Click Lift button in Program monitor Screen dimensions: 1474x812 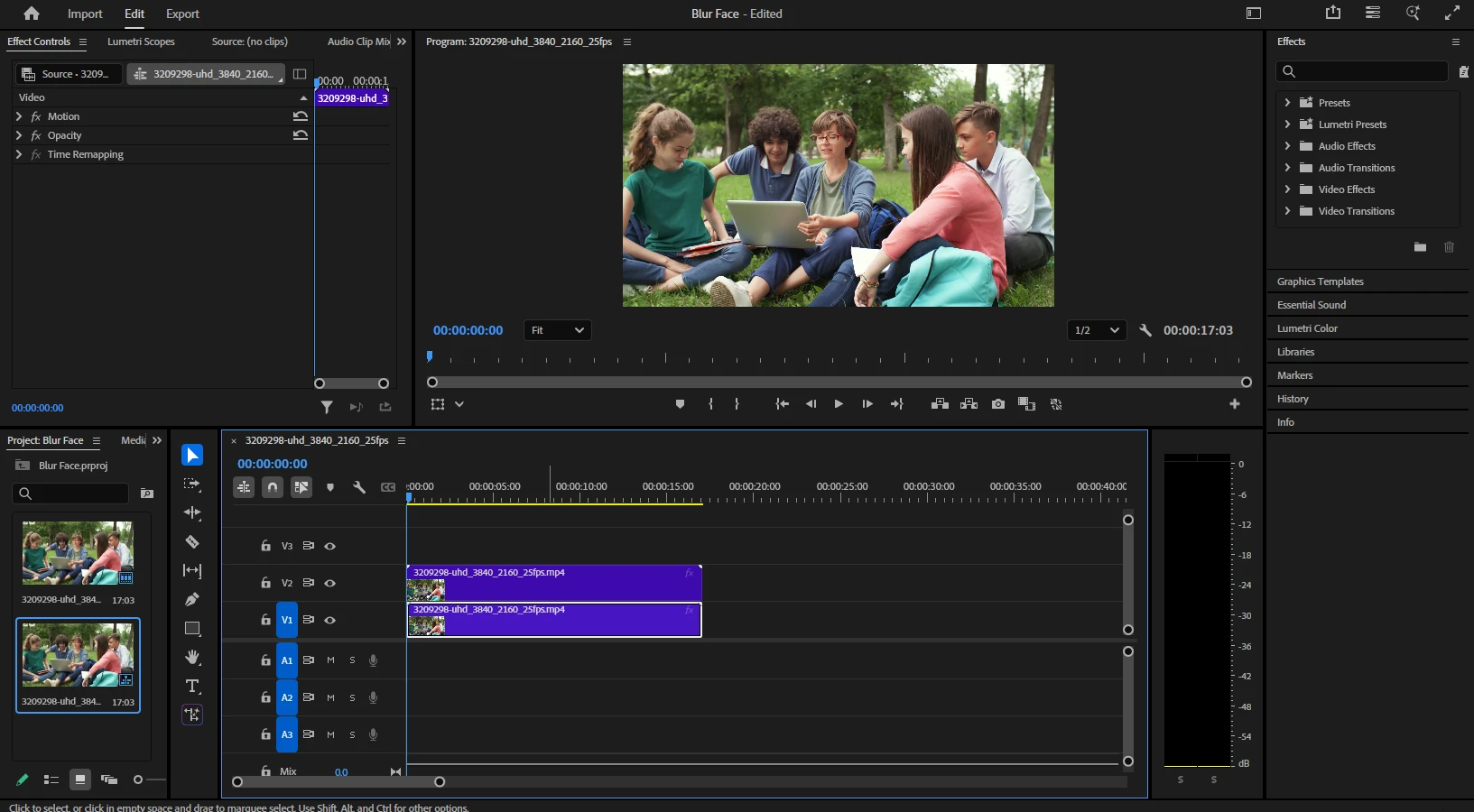coord(940,404)
